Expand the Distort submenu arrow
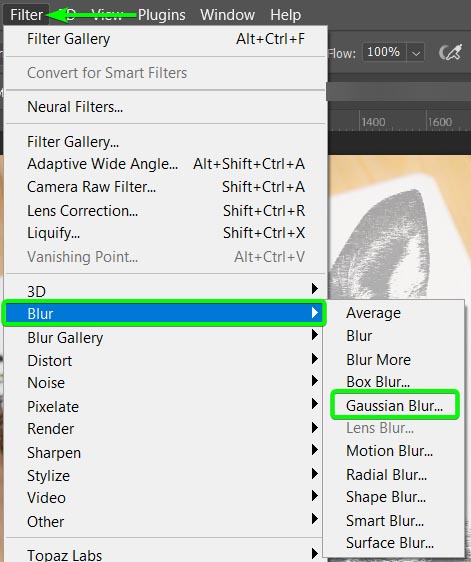This screenshot has width=471, height=562. click(x=314, y=359)
